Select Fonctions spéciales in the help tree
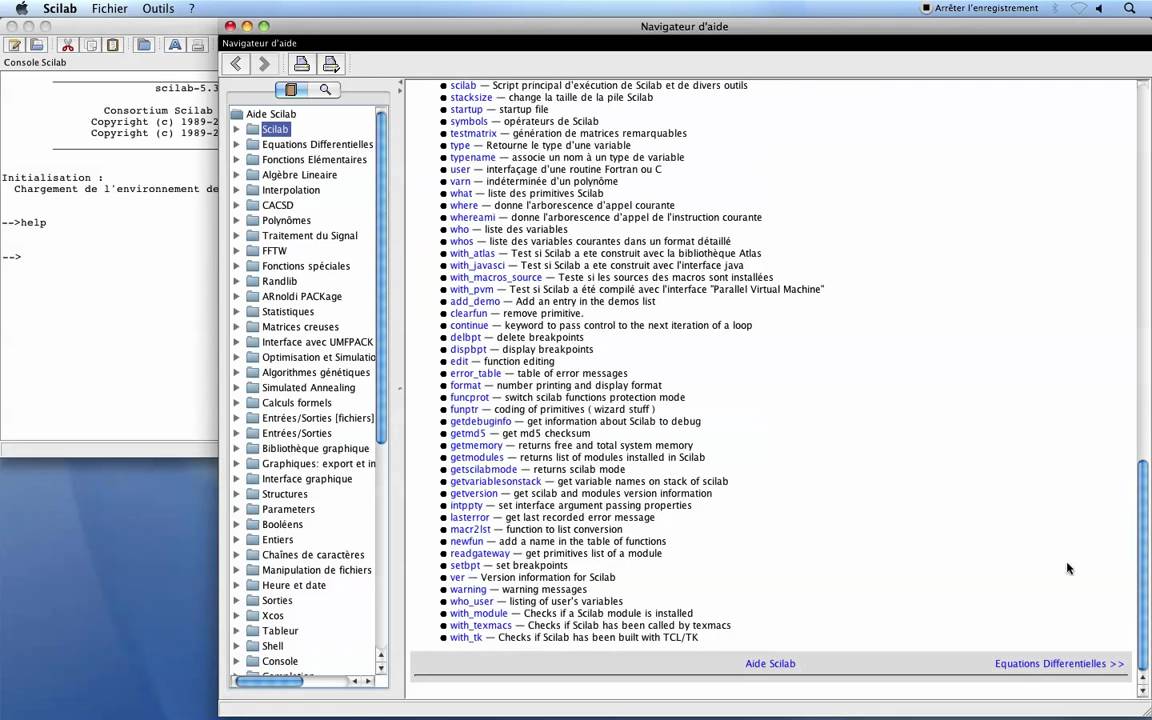The image size is (1152, 720). [306, 266]
